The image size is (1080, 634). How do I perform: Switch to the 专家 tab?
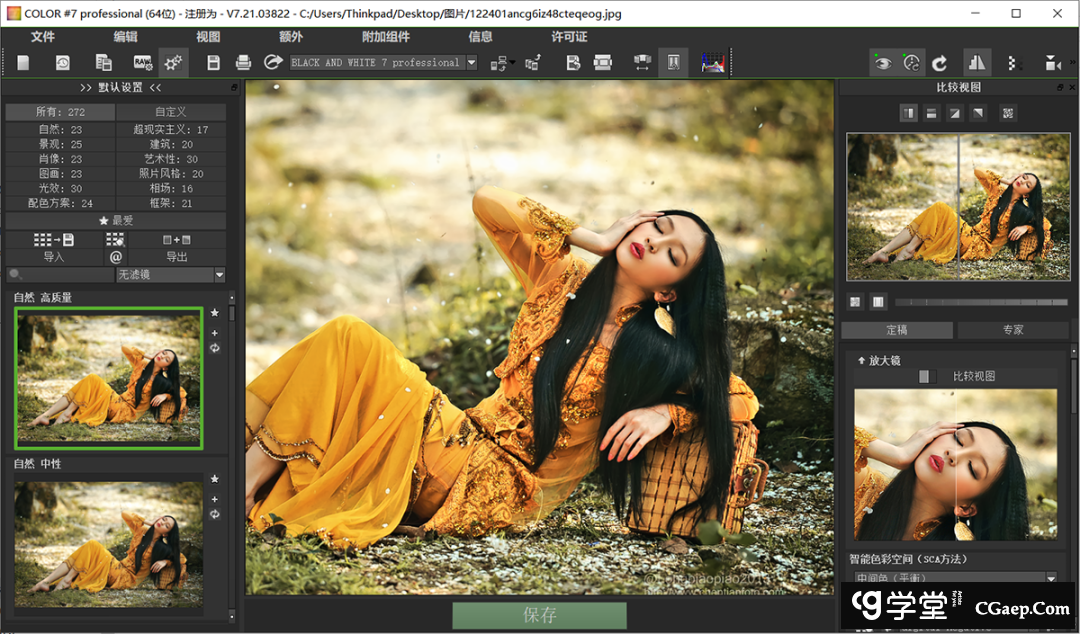pyautogui.click(x=1012, y=330)
